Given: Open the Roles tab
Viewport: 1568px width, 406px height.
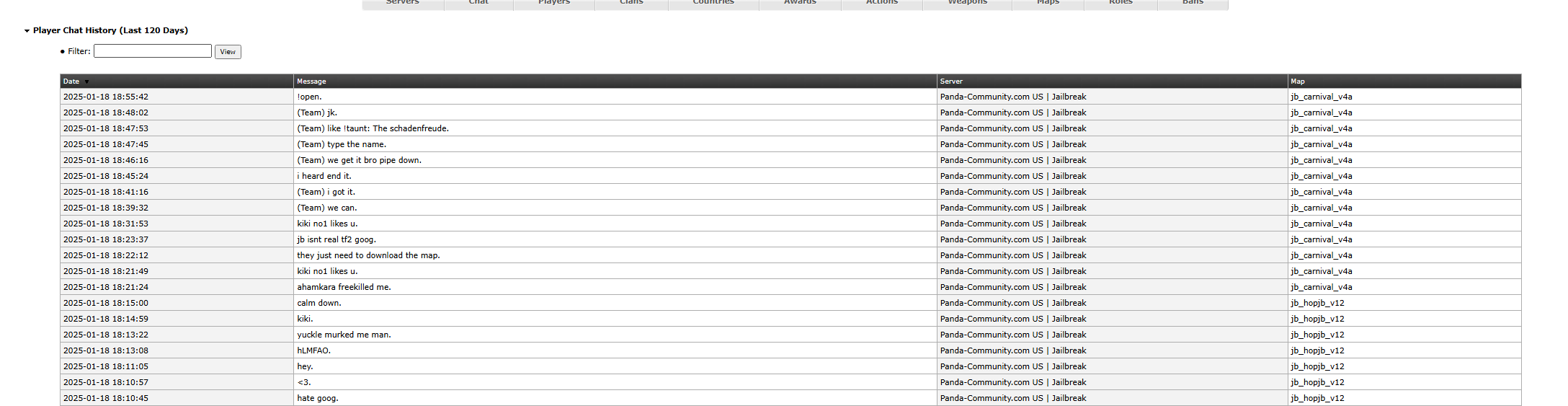Looking at the screenshot, I should point(1121,4).
